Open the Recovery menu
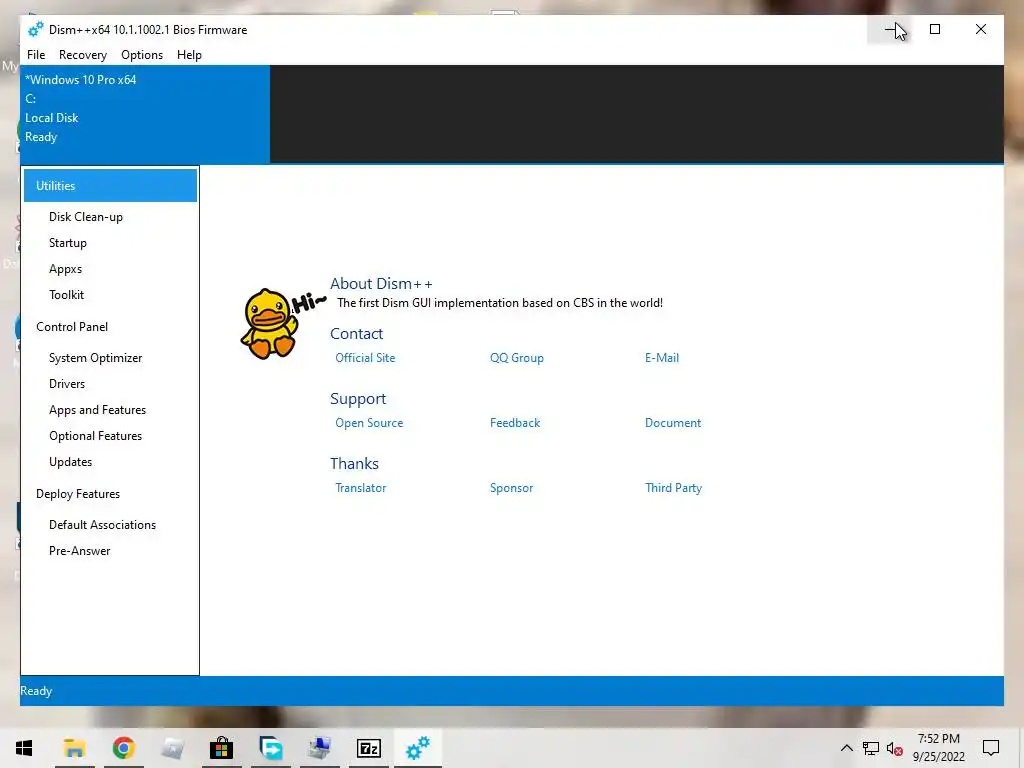Screen dimensions: 1024x768 (83, 55)
